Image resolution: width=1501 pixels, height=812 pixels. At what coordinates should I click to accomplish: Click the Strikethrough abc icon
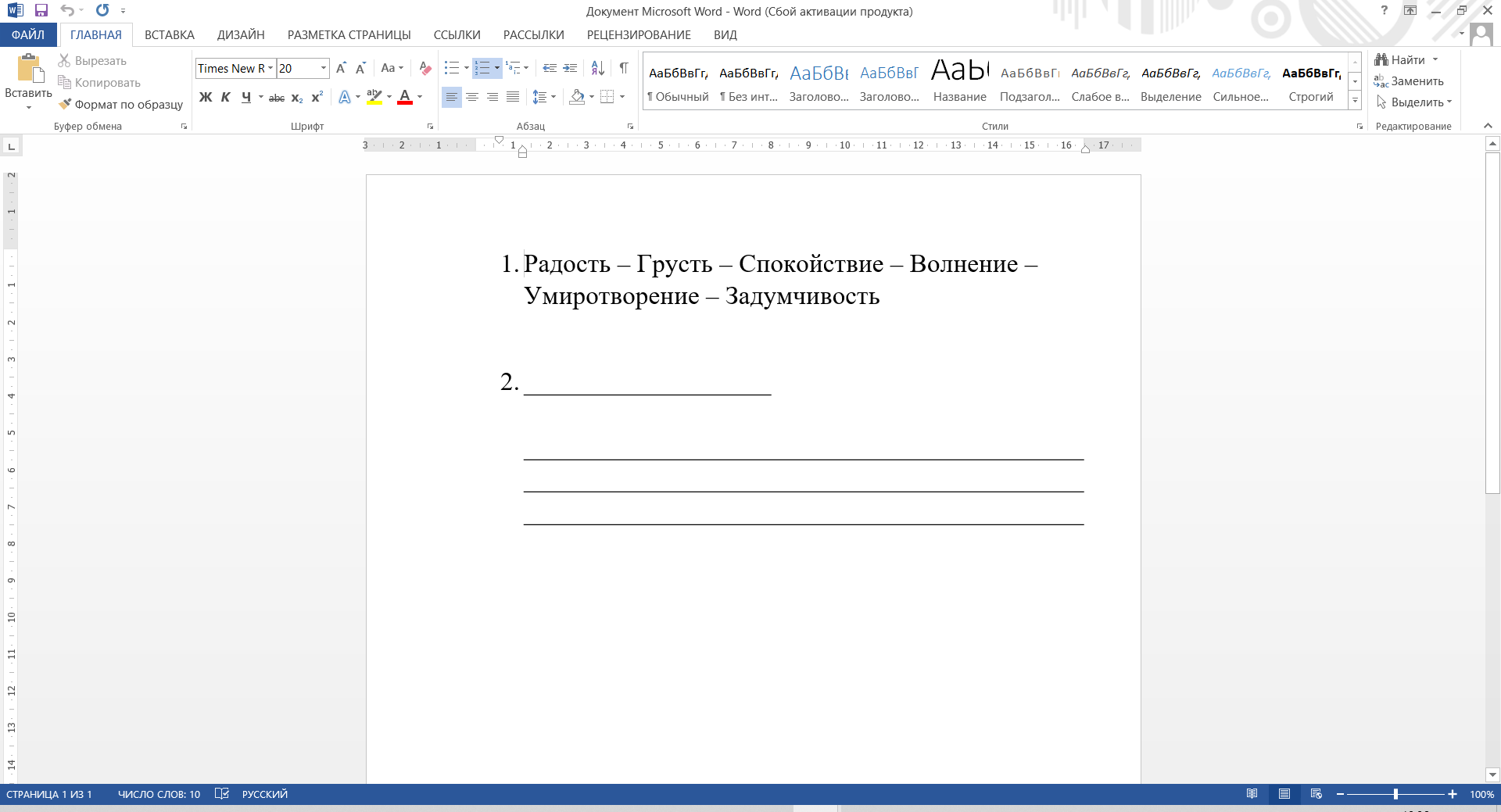277,98
